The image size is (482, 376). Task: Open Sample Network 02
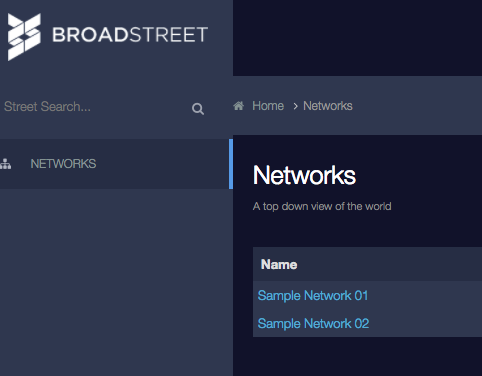click(313, 324)
